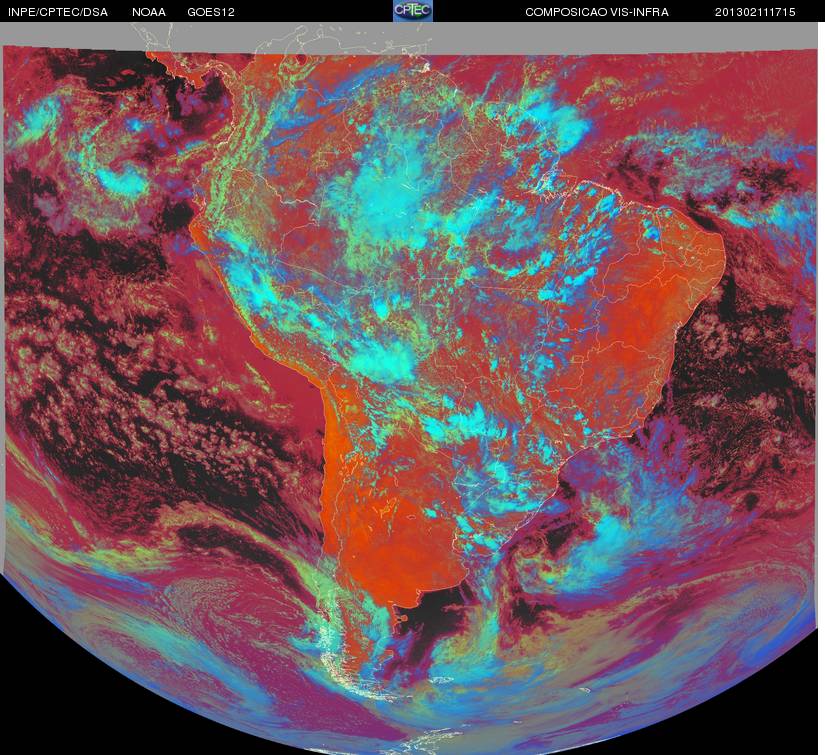Click the COMPOSICAO VIS-INFRA title text
The height and width of the screenshot is (755, 825).
(x=597, y=12)
